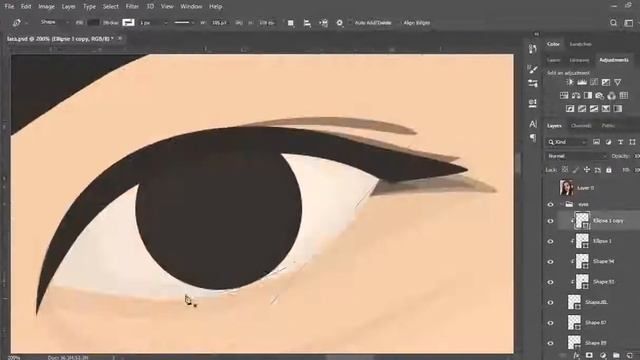Filter layers by pixel layers
Viewport: 640px width, 360px height.
click(596, 142)
